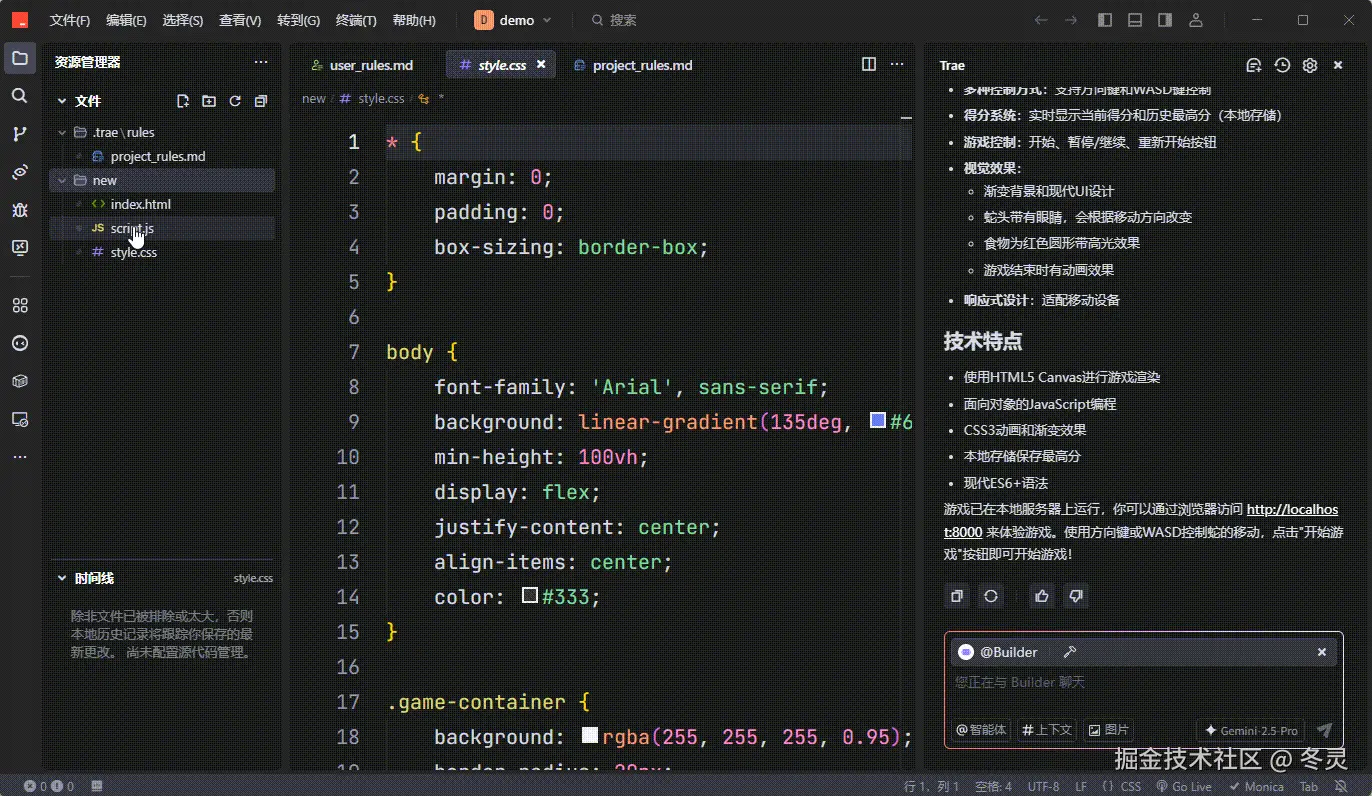
Task: Open the 编辑(E) menu
Action: [126, 20]
